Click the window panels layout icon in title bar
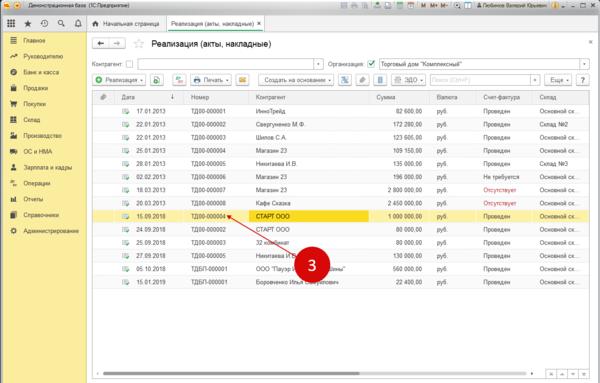 pos(468,5)
